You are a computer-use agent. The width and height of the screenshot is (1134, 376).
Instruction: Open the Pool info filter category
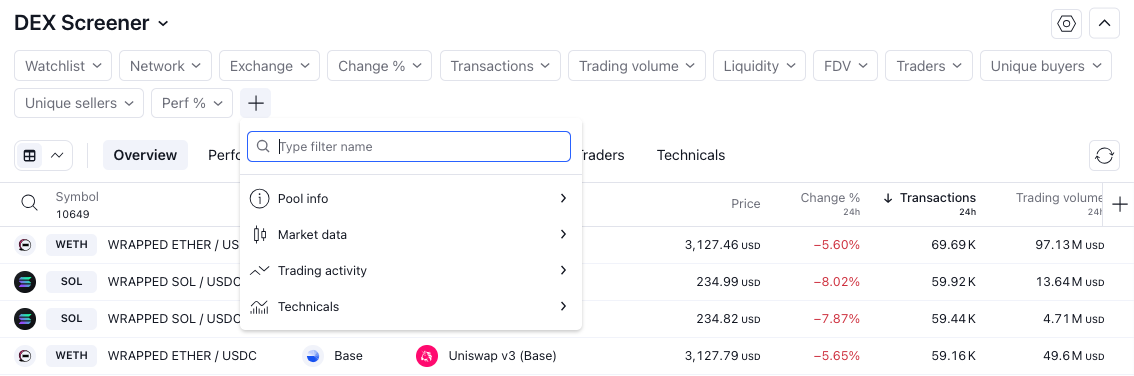click(411, 198)
